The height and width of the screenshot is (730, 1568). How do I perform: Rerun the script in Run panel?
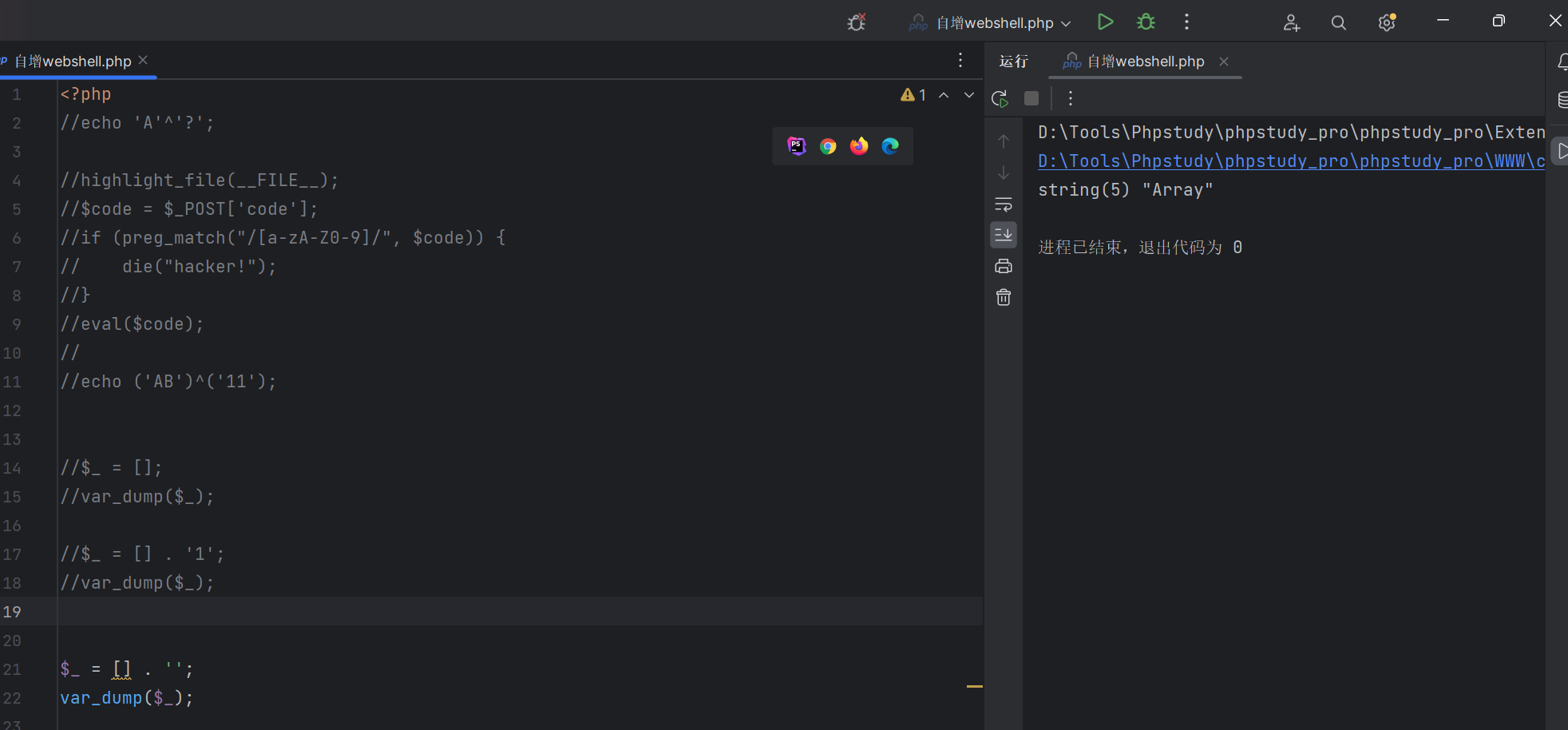point(1000,98)
